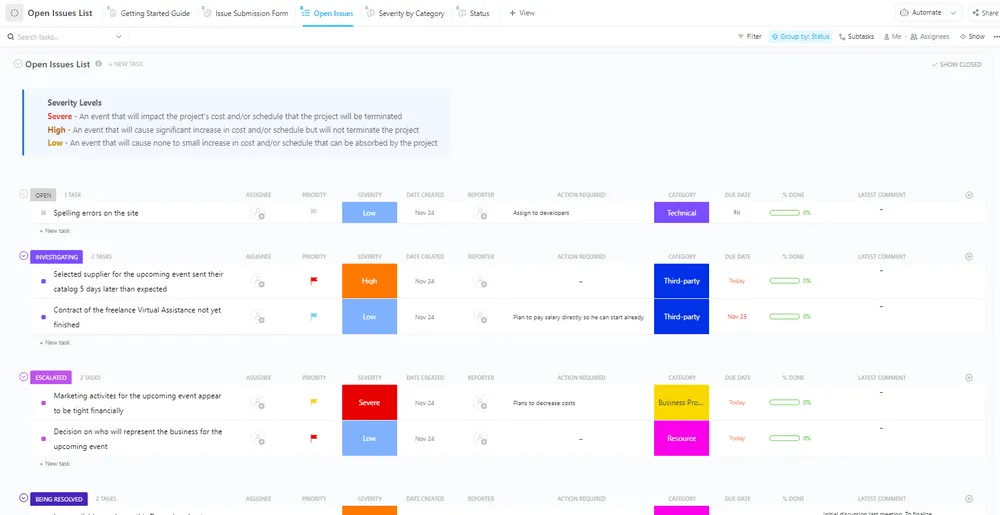The image size is (1000, 515).
Task: Click the info icon beside Open Issues List
Action: [98, 64]
